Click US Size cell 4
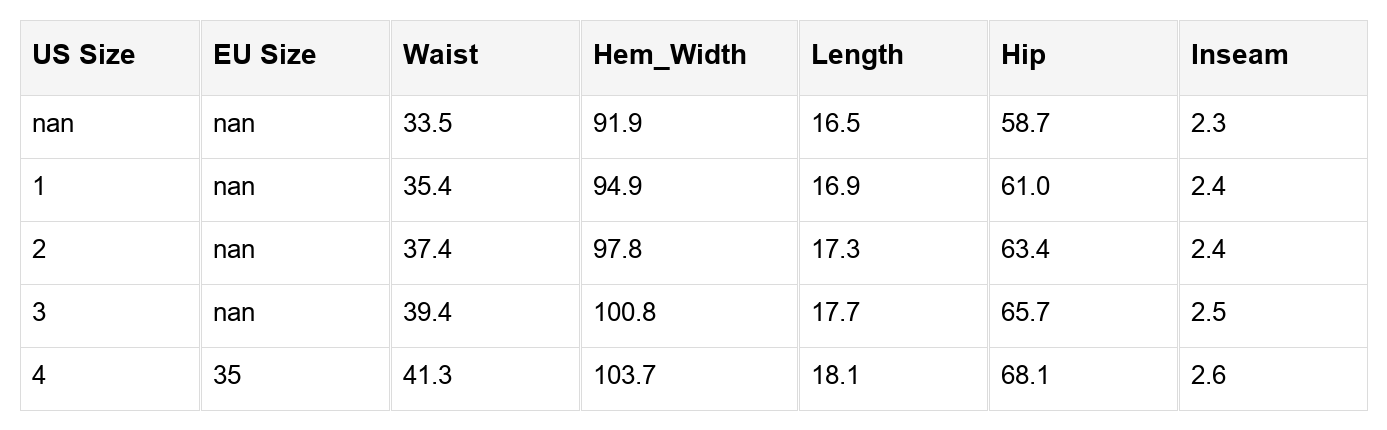Image resolution: width=1387 pixels, height=430 pixels. 39,375
